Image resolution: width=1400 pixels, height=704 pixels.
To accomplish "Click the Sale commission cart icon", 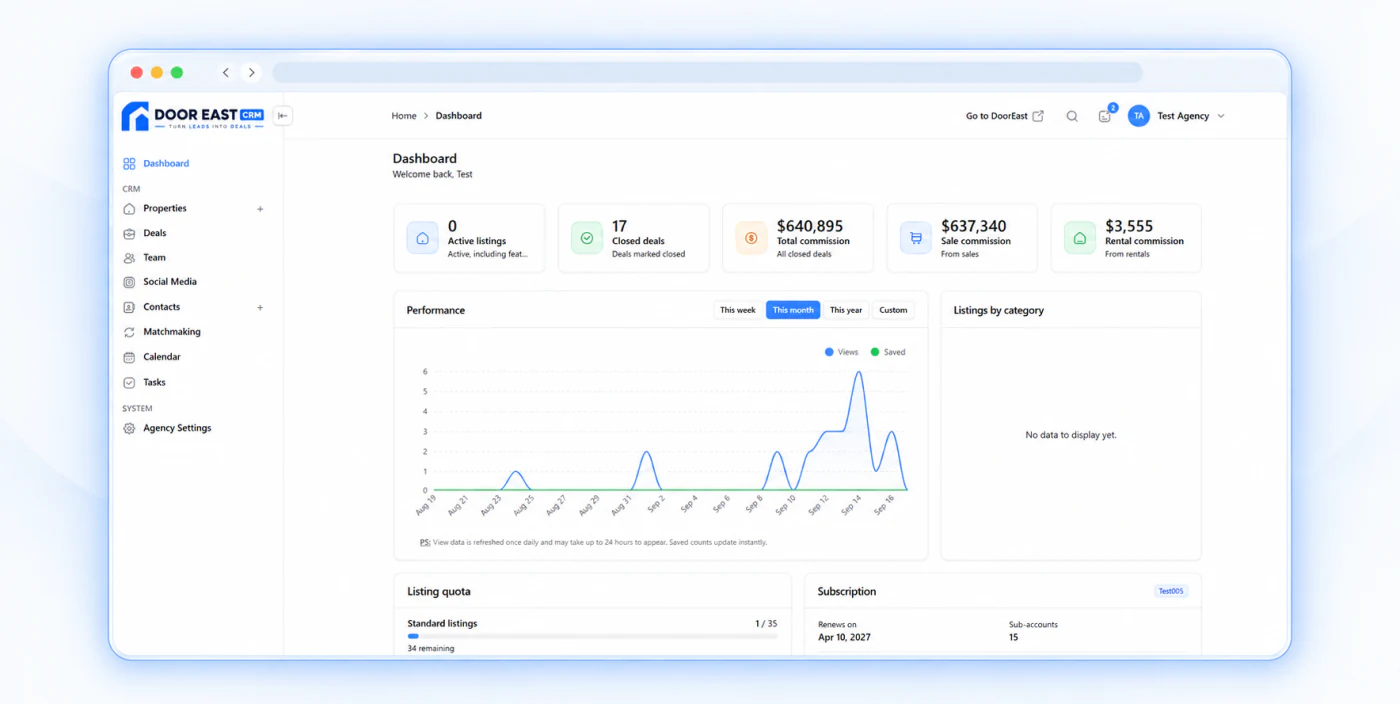I will coord(915,238).
